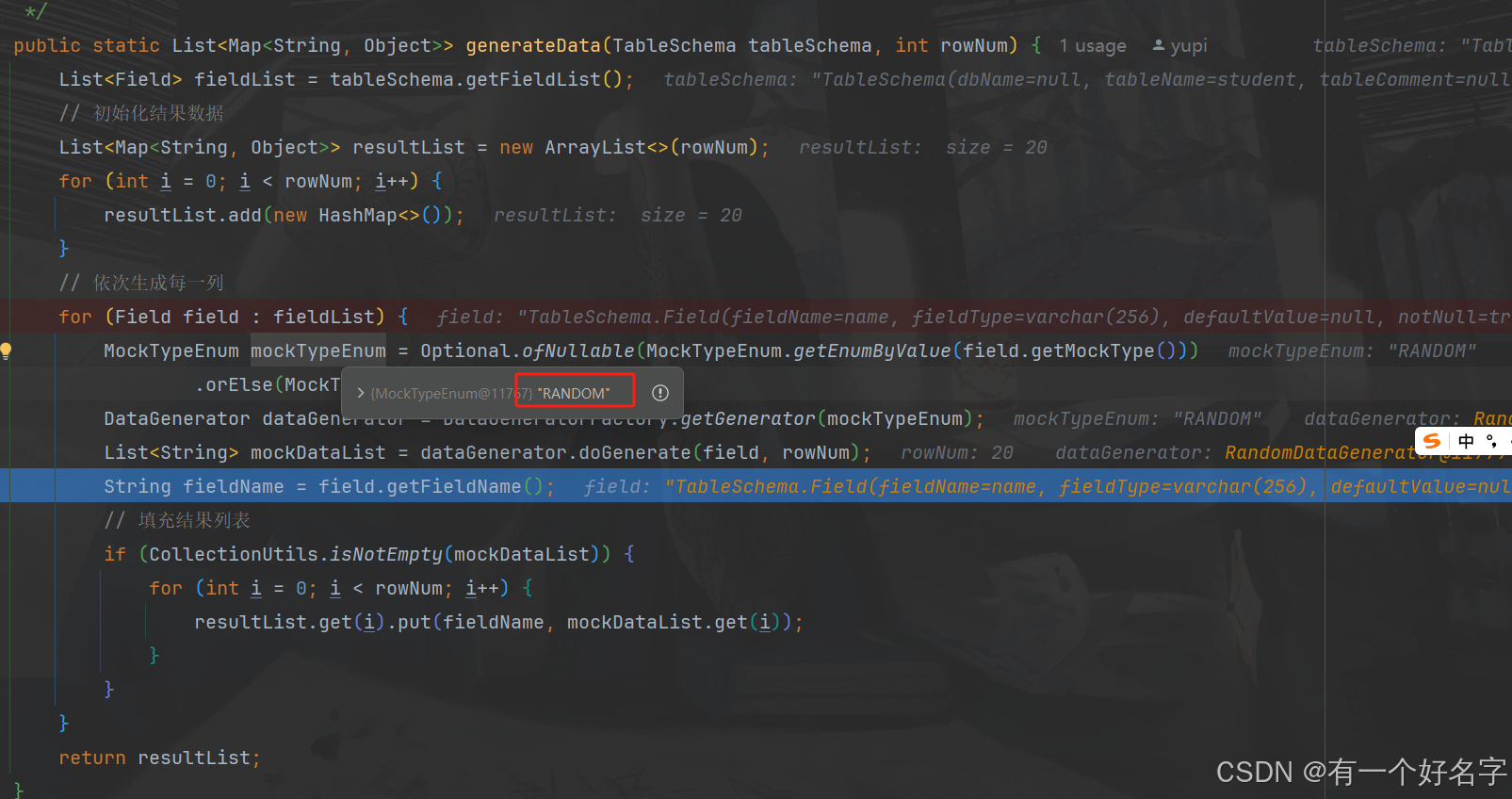
Task: Click ArrayList in the resultList declaration
Action: pyautogui.click(x=595, y=147)
